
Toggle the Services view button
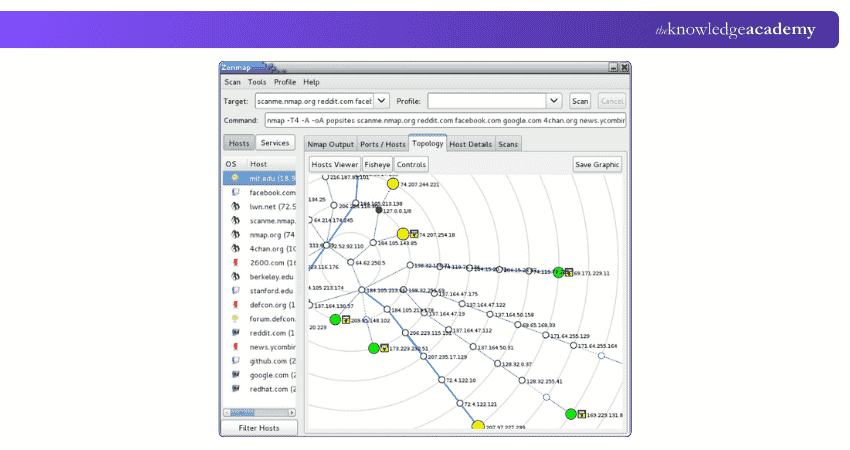point(275,143)
